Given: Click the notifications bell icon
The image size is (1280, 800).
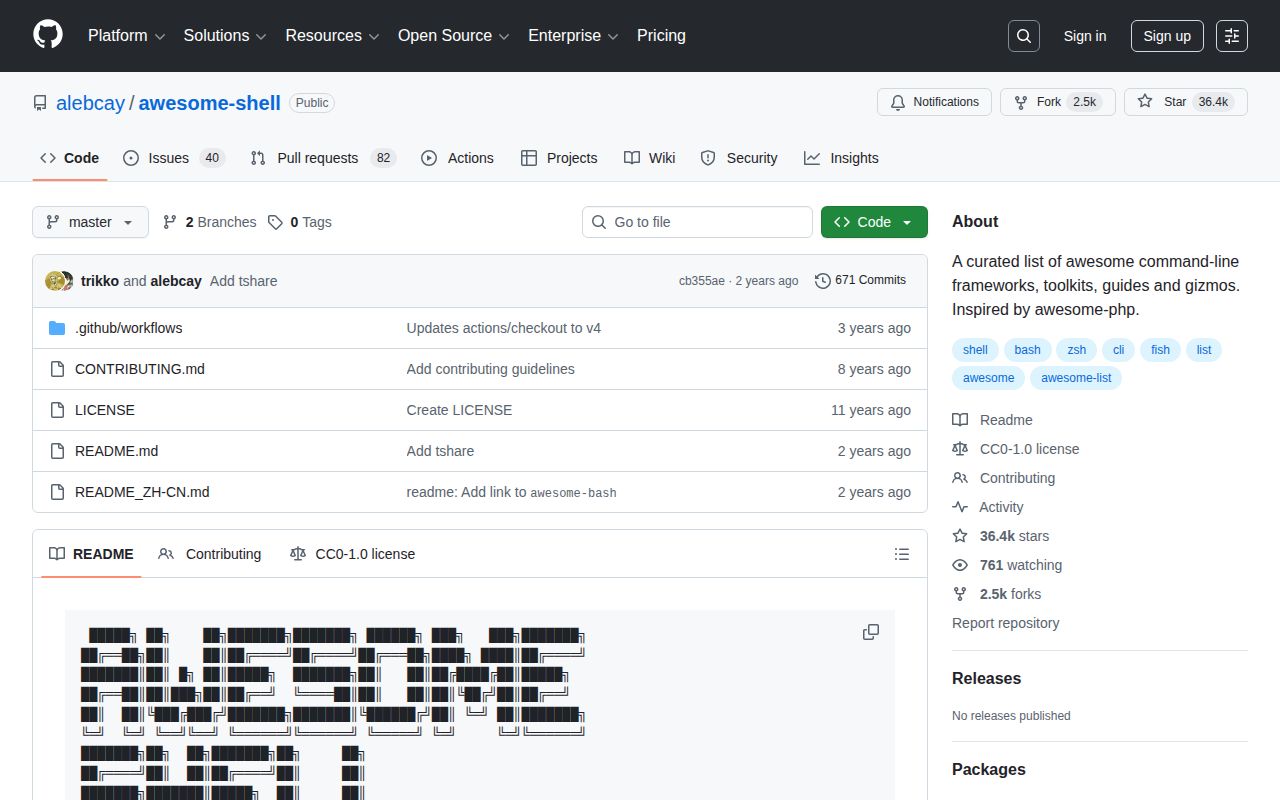Looking at the screenshot, I should (x=897, y=101).
